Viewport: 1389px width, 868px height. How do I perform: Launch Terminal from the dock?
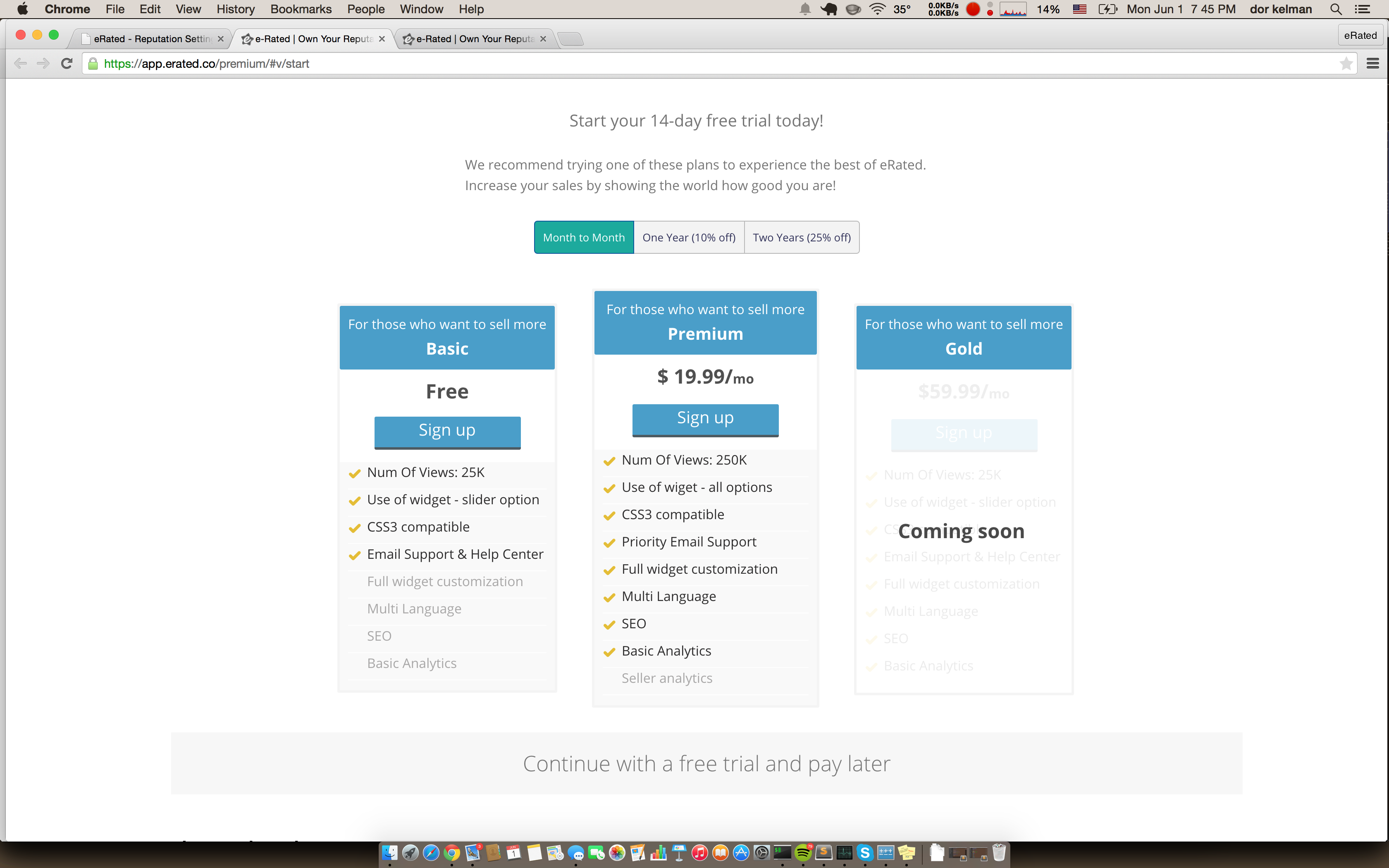[782, 852]
